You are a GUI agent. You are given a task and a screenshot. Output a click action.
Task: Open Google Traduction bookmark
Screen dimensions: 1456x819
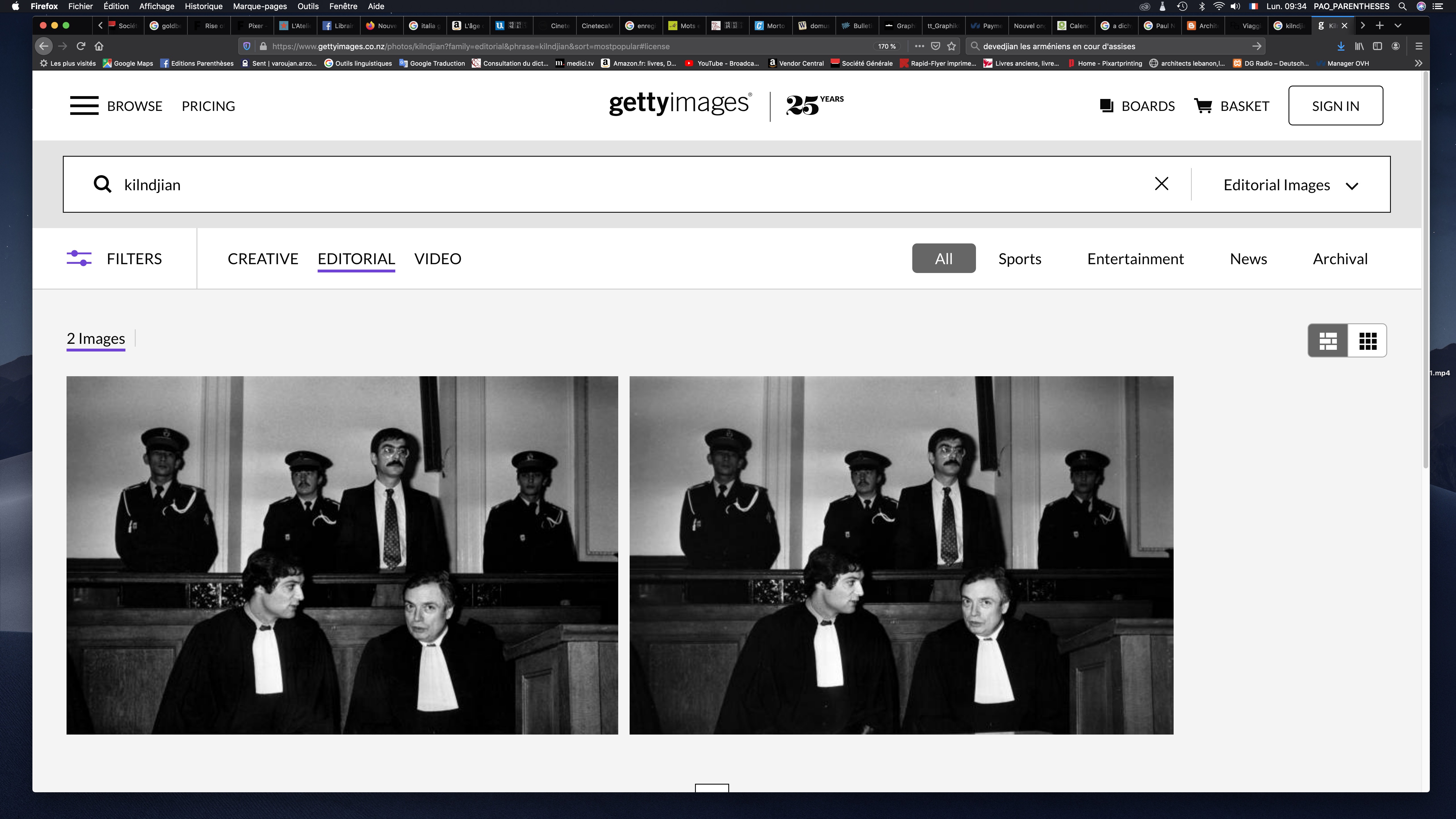pos(432,63)
